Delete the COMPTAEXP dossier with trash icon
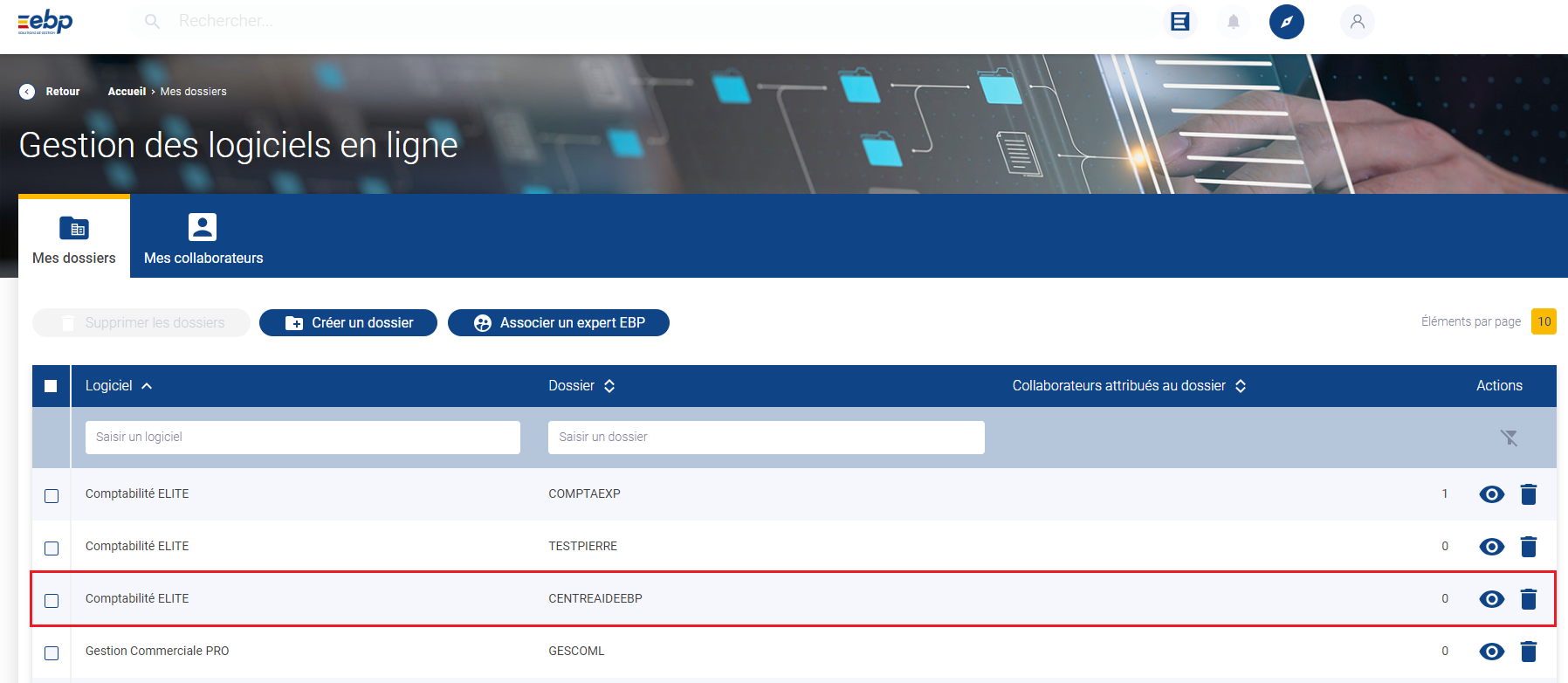1568x683 pixels. tap(1529, 494)
